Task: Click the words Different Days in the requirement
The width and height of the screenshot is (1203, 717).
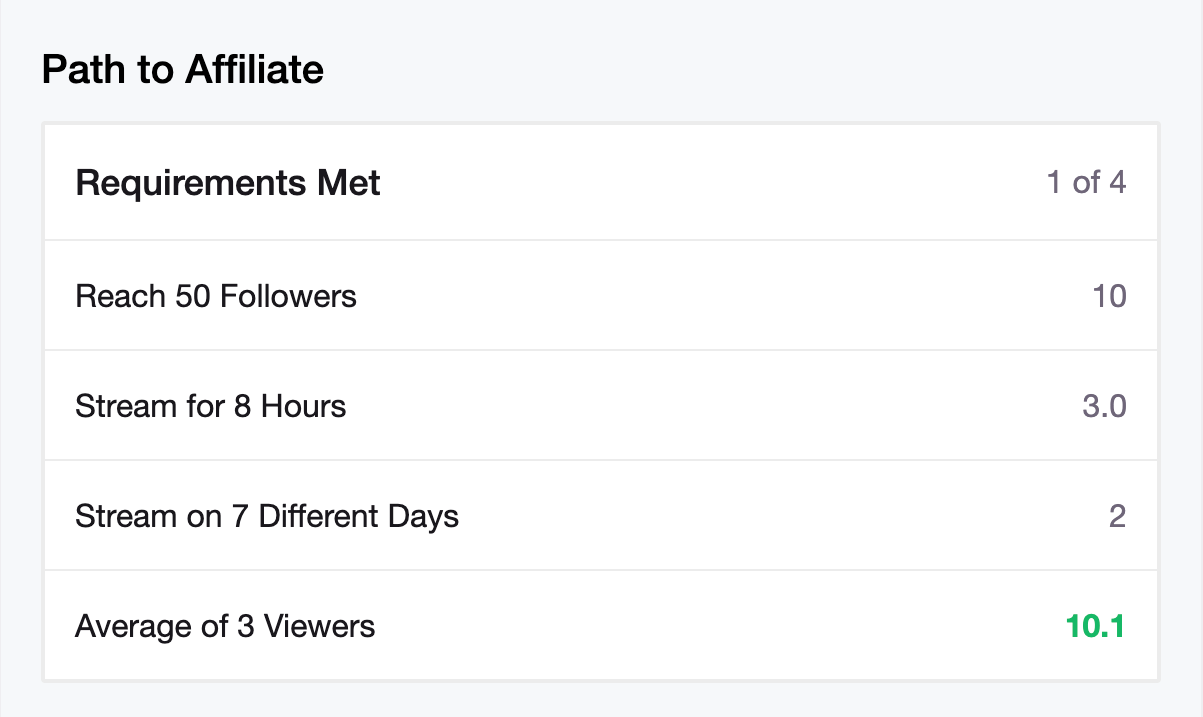Action: pos(359,516)
